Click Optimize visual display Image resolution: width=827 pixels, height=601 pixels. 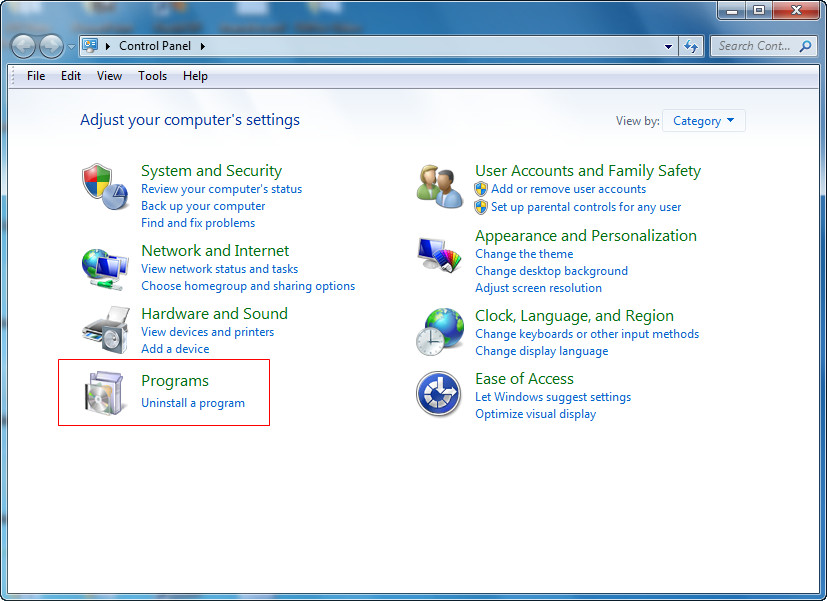pyautogui.click(x=536, y=414)
